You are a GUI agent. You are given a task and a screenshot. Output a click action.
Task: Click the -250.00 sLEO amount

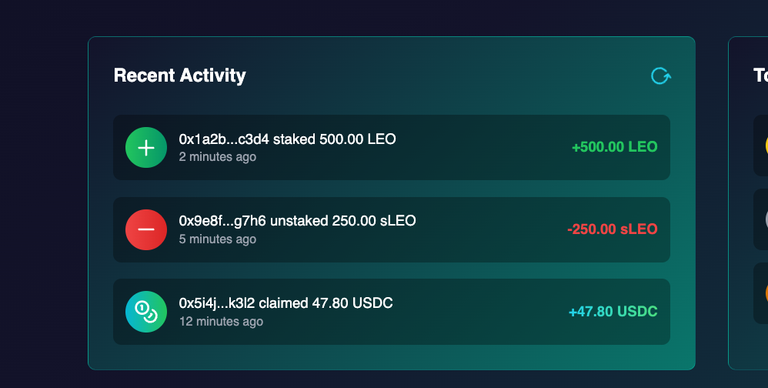[612, 229]
